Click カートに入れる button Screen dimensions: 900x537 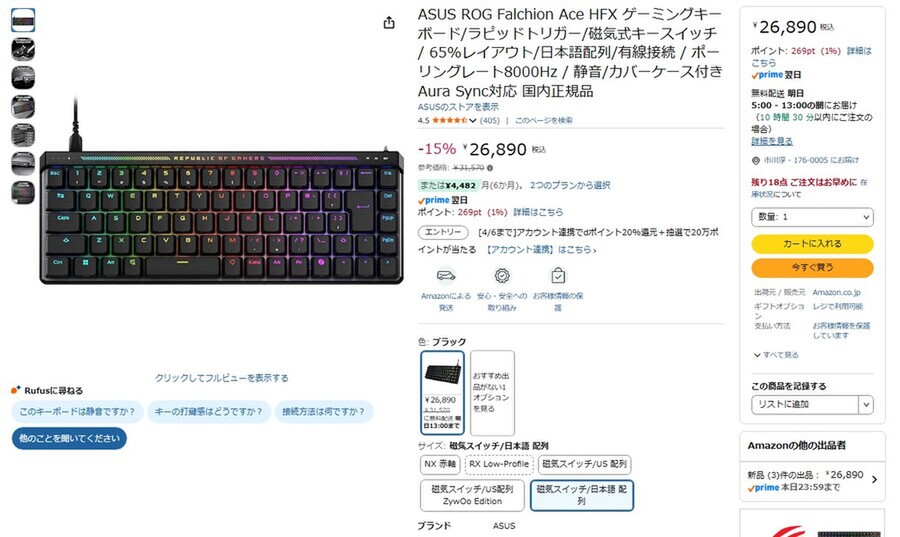[x=812, y=244]
